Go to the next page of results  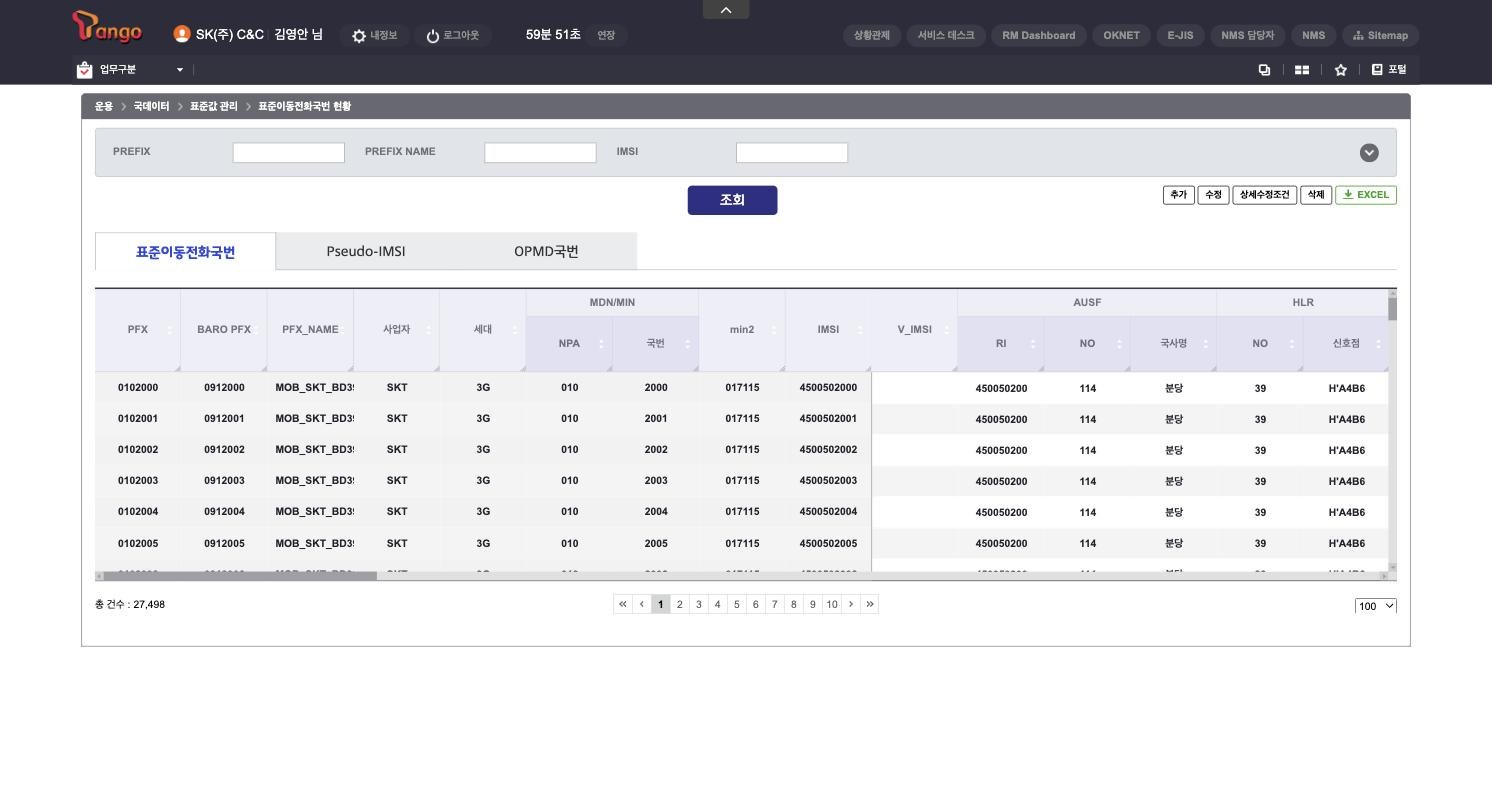tap(851, 604)
